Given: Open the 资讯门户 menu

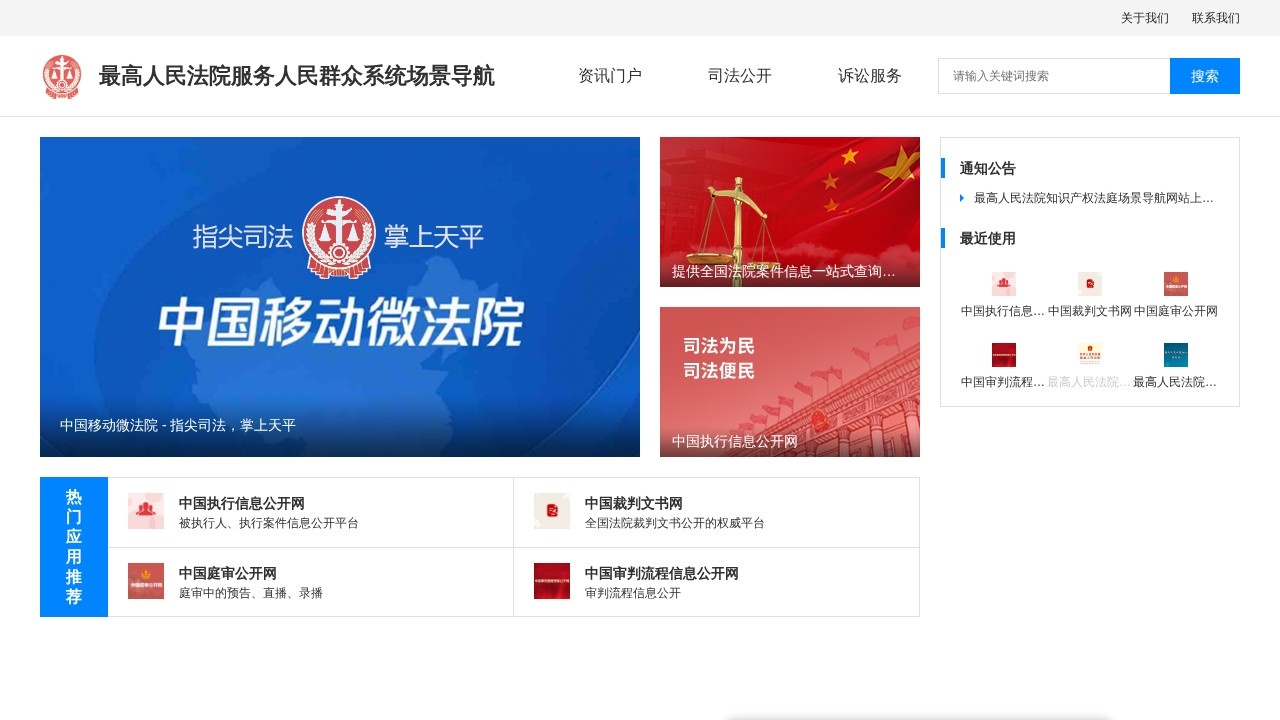Looking at the screenshot, I should pyautogui.click(x=610, y=76).
